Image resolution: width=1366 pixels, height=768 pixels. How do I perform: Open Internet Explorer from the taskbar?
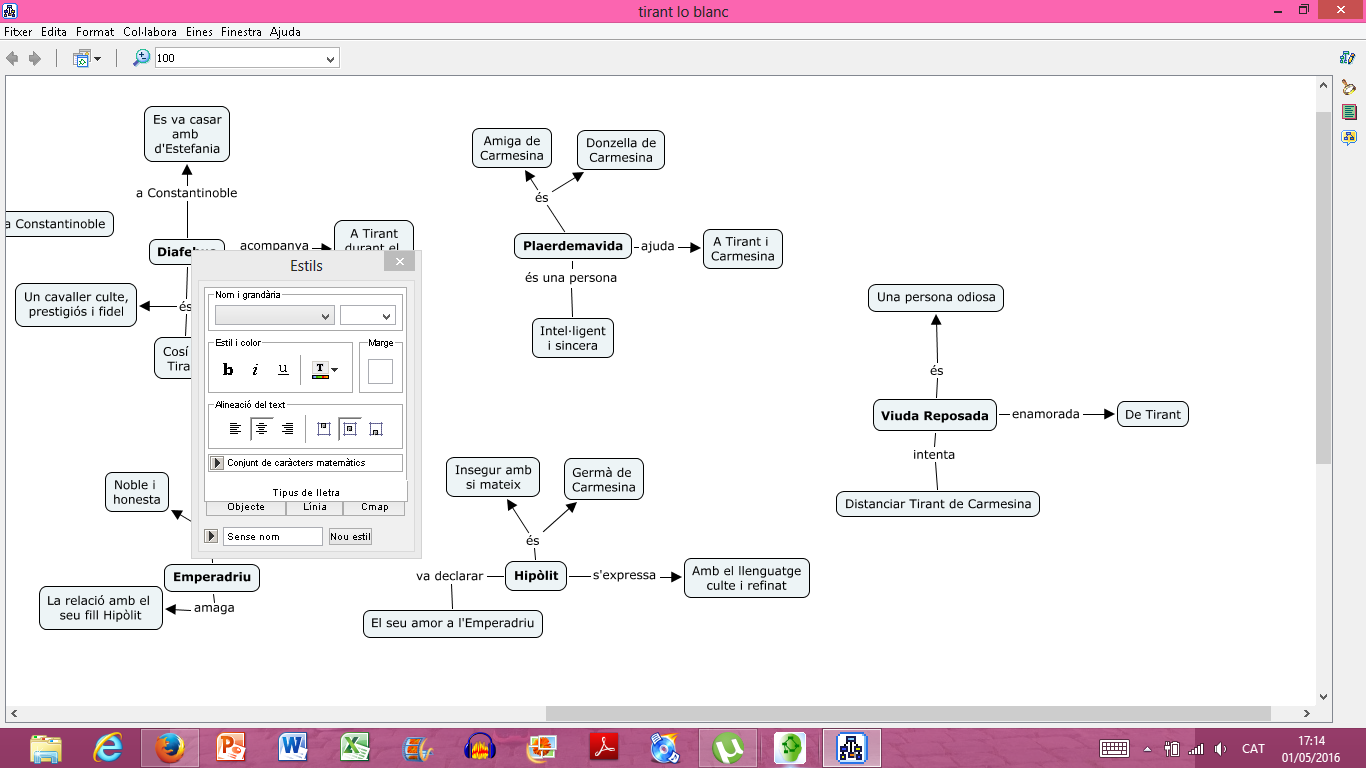click(x=108, y=748)
